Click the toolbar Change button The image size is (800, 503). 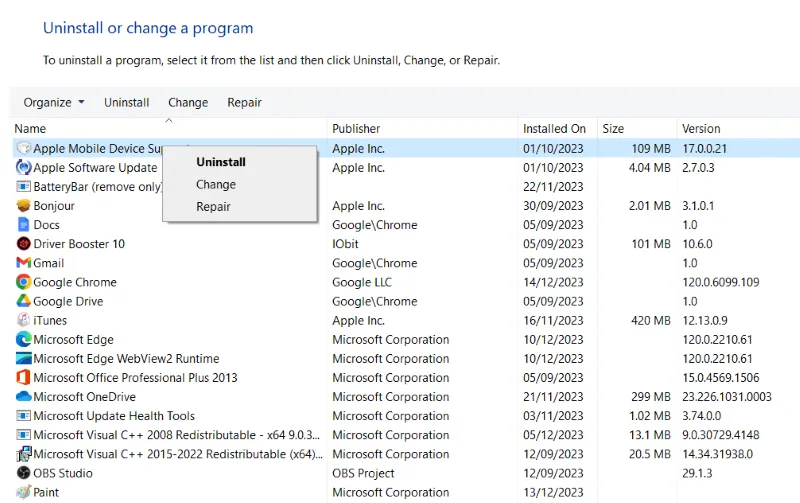pyautogui.click(x=188, y=103)
